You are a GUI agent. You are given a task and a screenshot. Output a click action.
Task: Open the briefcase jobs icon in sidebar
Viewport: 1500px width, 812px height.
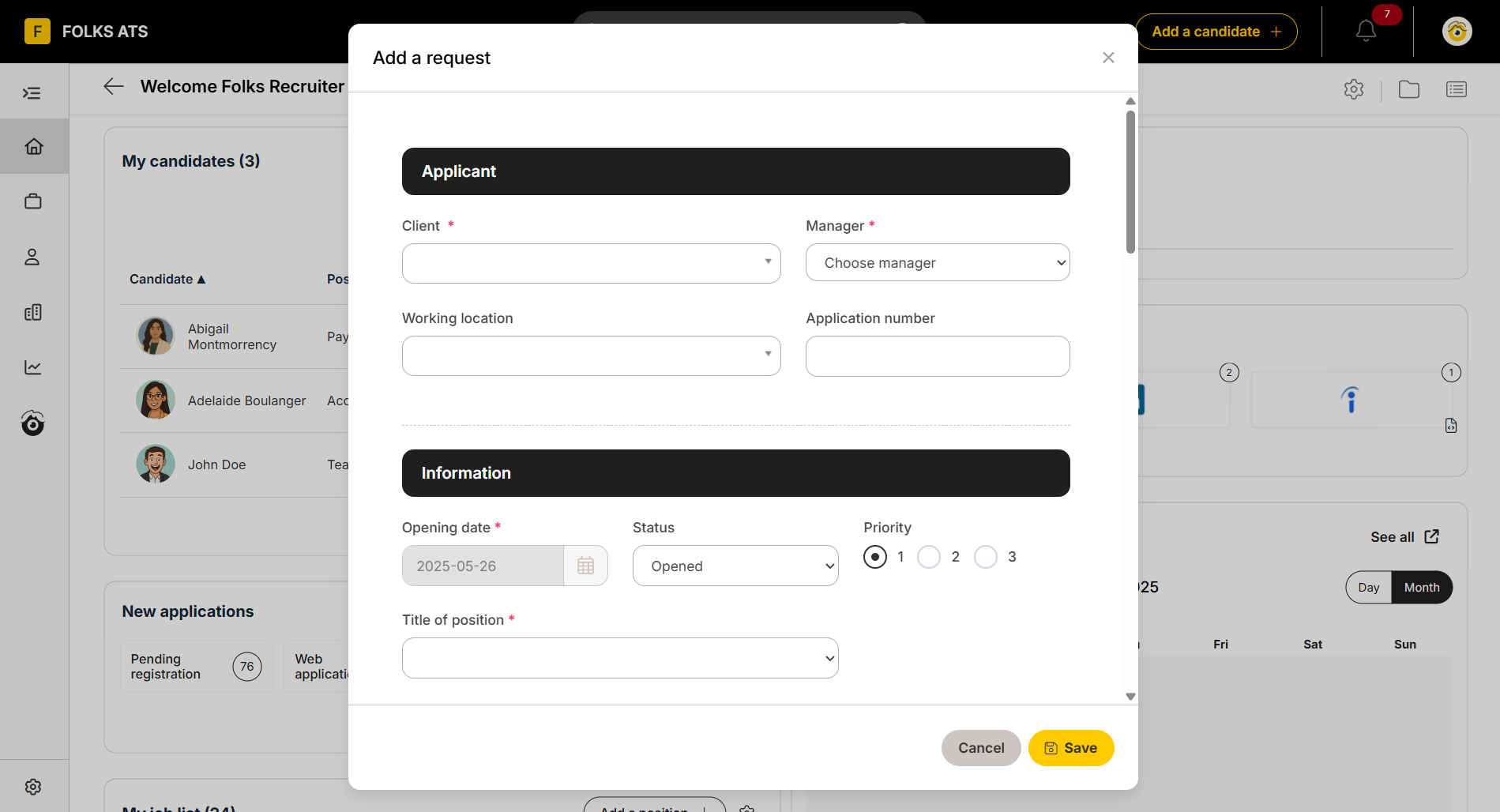point(33,201)
